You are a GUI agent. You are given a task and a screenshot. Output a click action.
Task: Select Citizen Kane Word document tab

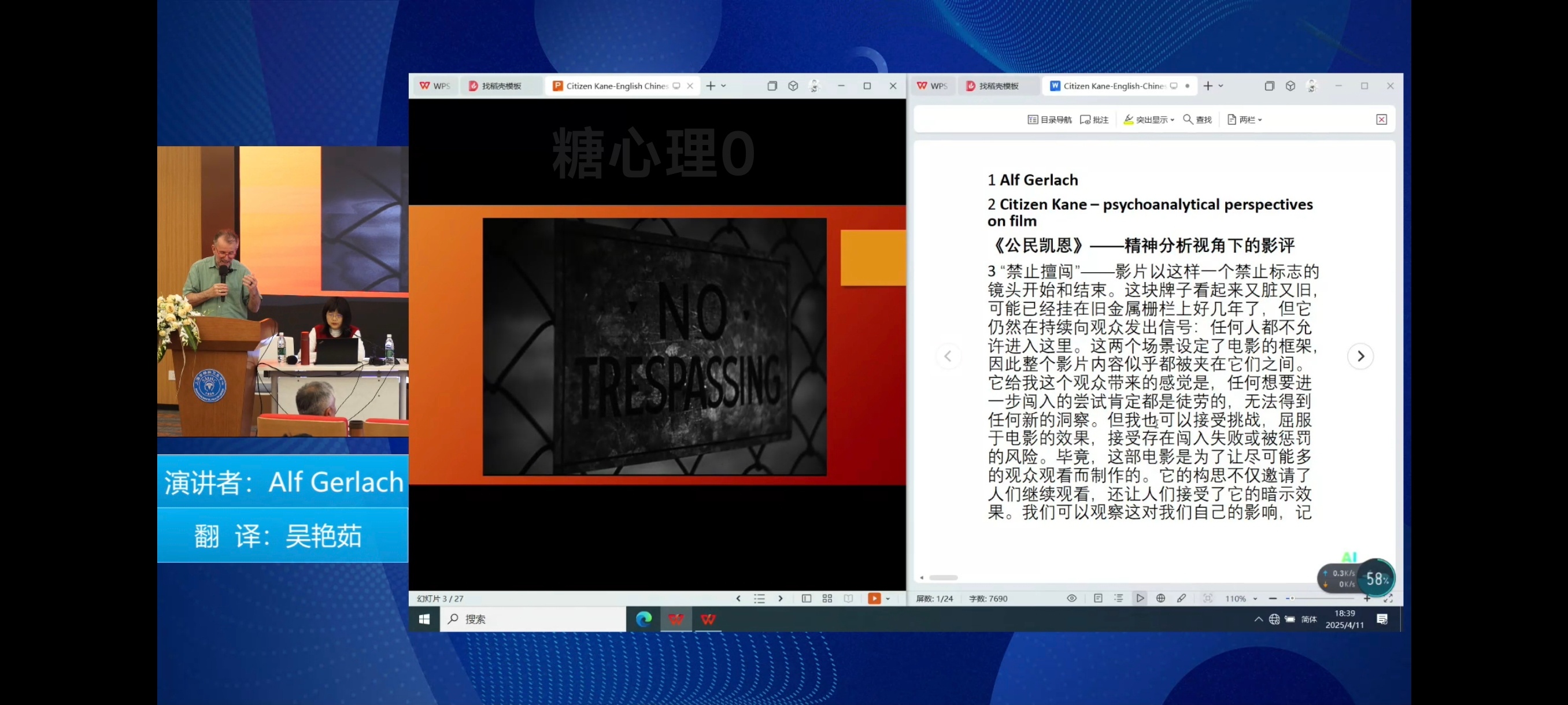coord(1114,86)
